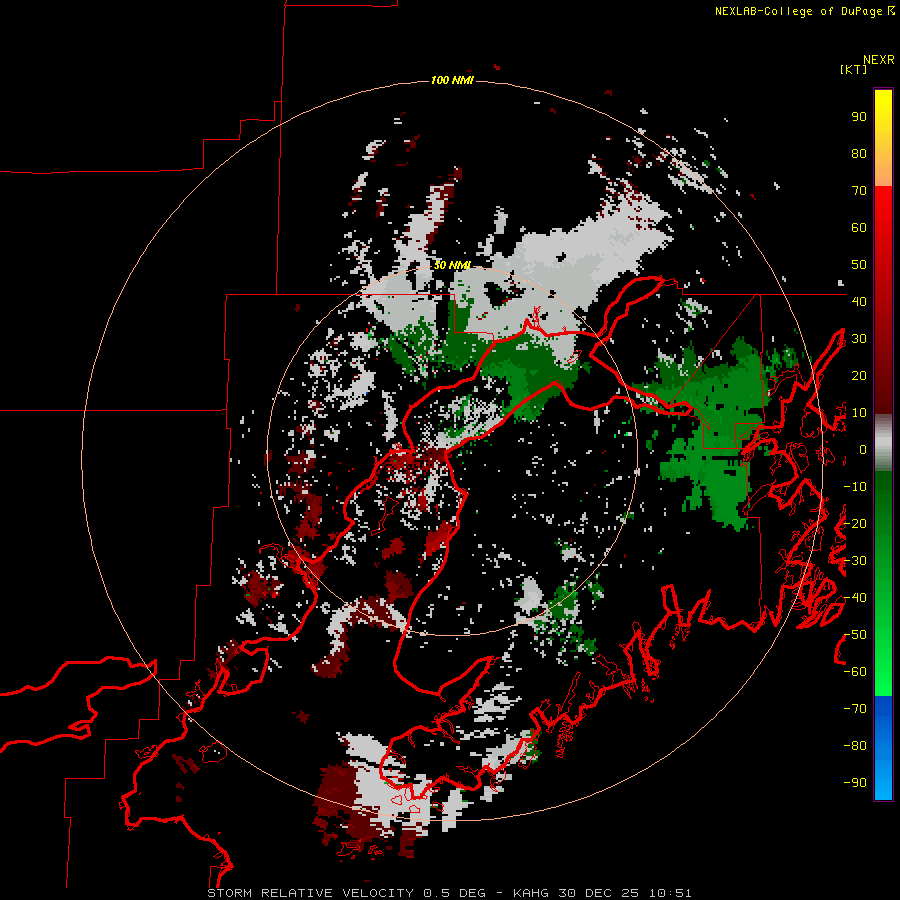Click the 0 value on velocity scale
The image size is (900, 900).
point(863,449)
